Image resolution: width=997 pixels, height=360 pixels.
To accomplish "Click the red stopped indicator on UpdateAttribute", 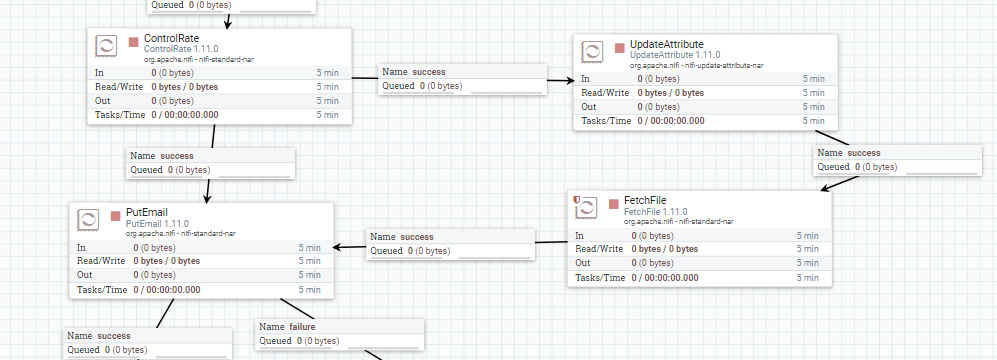I will 619,48.
